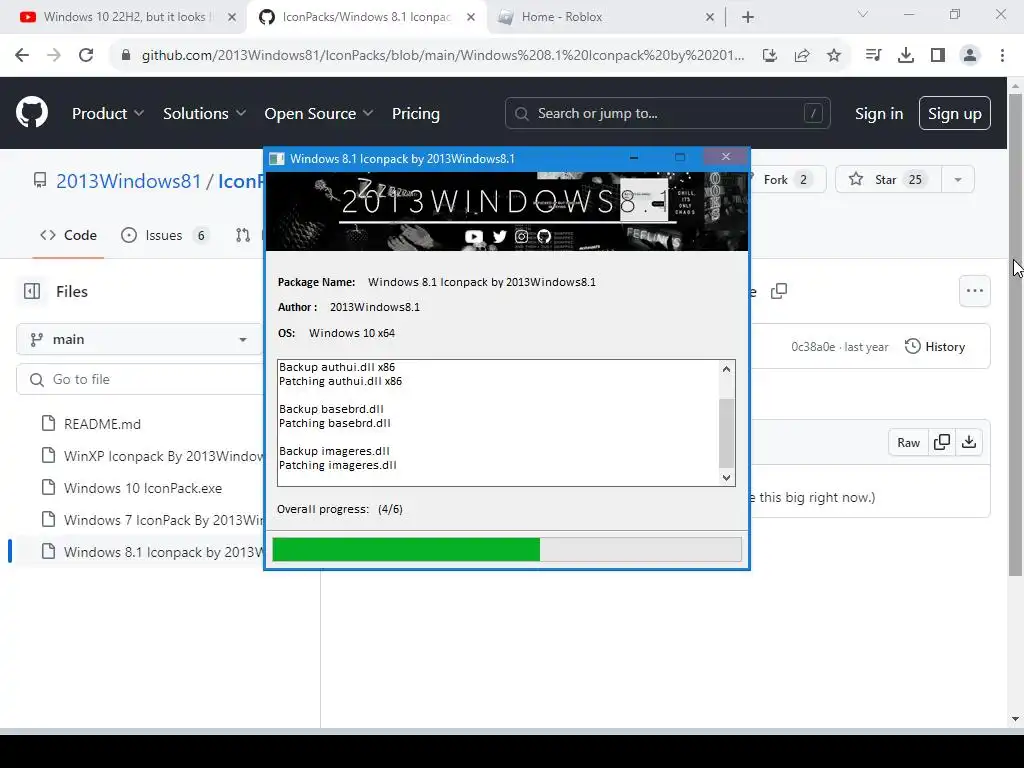
Task: Open README.md in file tree
Action: click(102, 424)
